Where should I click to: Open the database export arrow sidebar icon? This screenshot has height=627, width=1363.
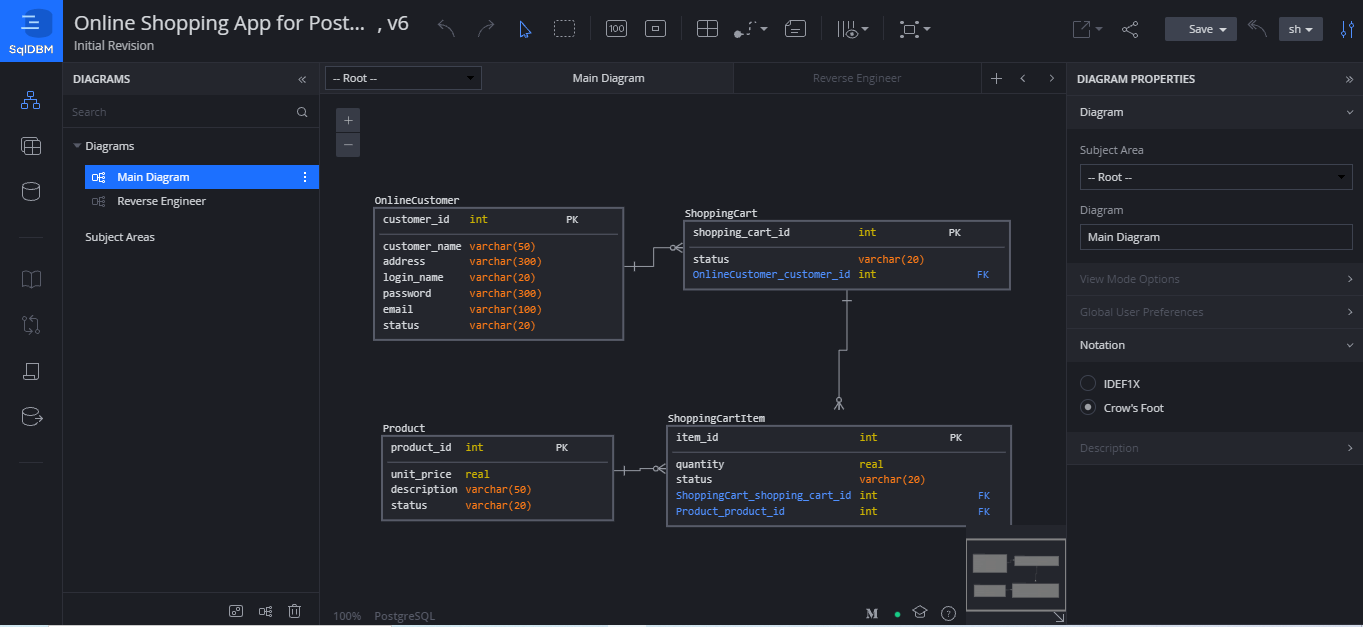31,416
